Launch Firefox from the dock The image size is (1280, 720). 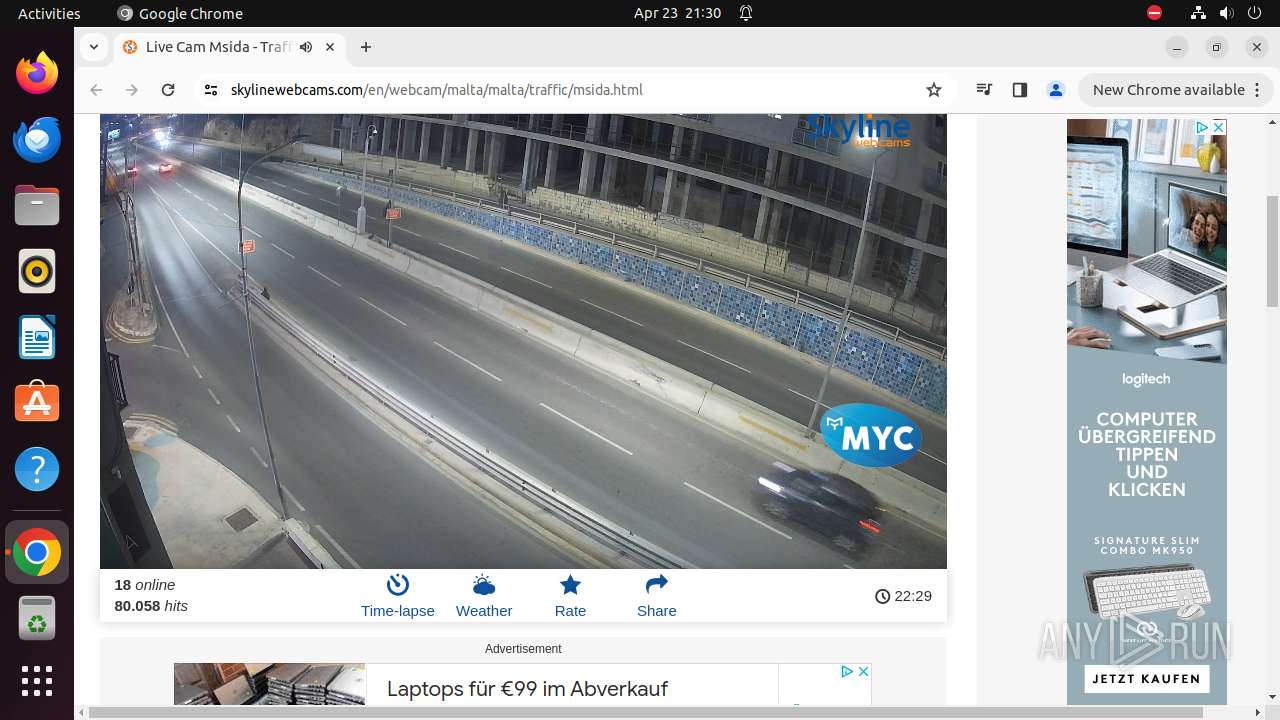click(x=37, y=73)
